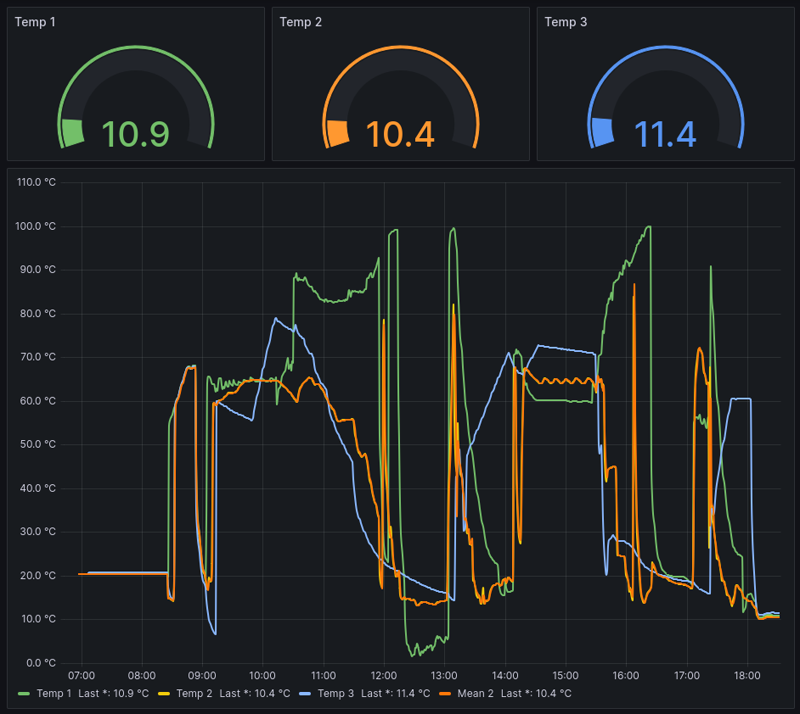The height and width of the screenshot is (714, 800).
Task: Open the Temp 2 panel title menu
Action: point(298,22)
